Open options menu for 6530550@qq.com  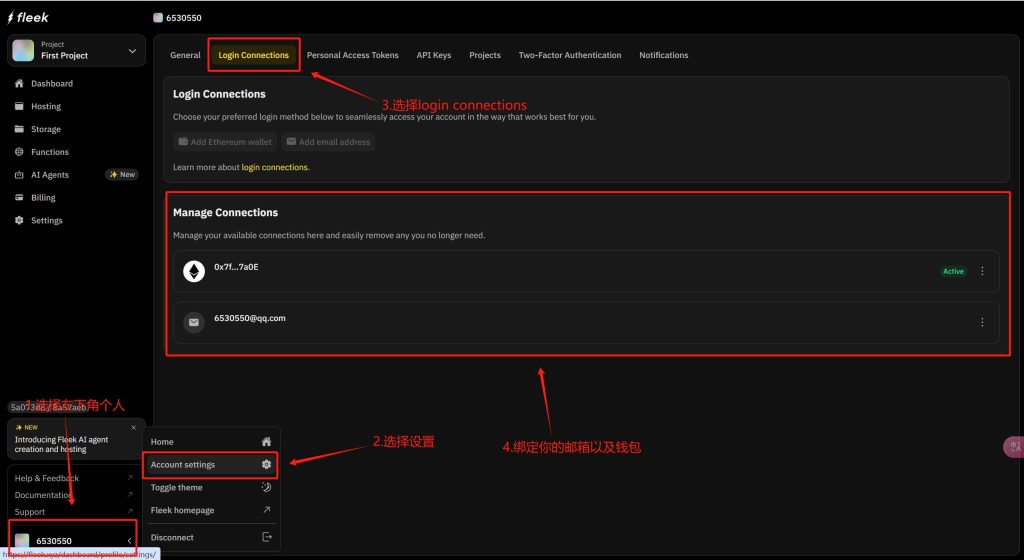(982, 322)
